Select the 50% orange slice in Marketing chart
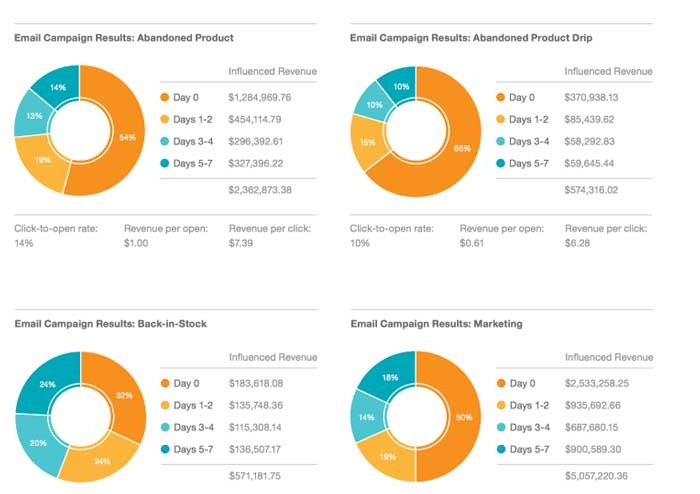The width and height of the screenshot is (700, 494). [x=464, y=417]
